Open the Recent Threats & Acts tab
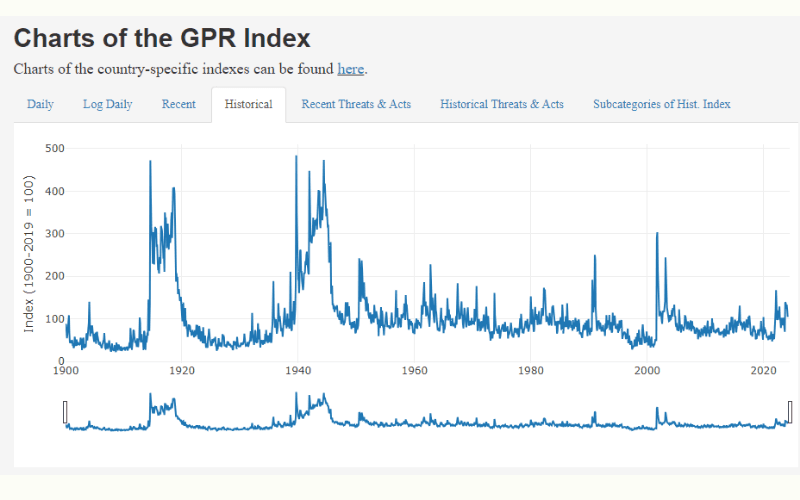Image resolution: width=800 pixels, height=500 pixels. point(356,105)
